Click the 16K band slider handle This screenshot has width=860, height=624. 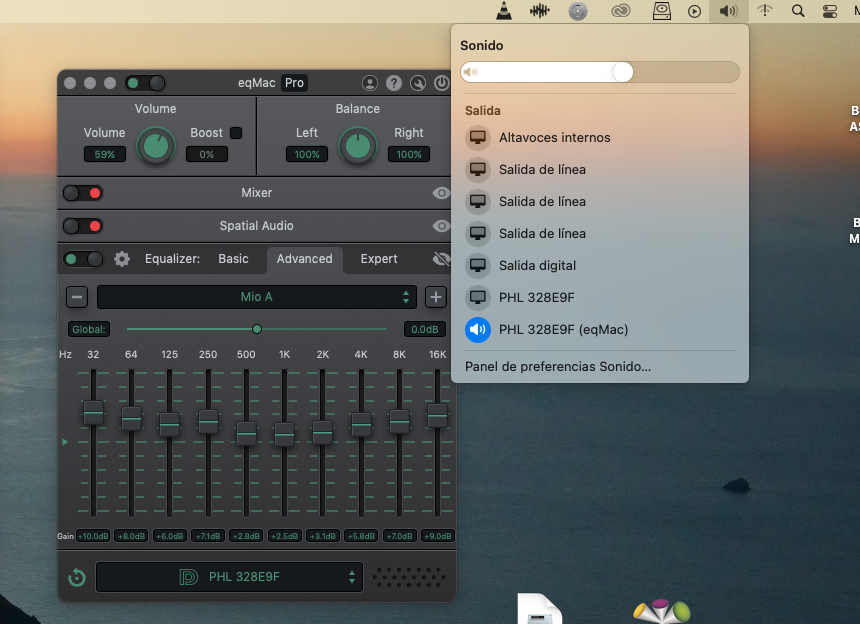[437, 416]
